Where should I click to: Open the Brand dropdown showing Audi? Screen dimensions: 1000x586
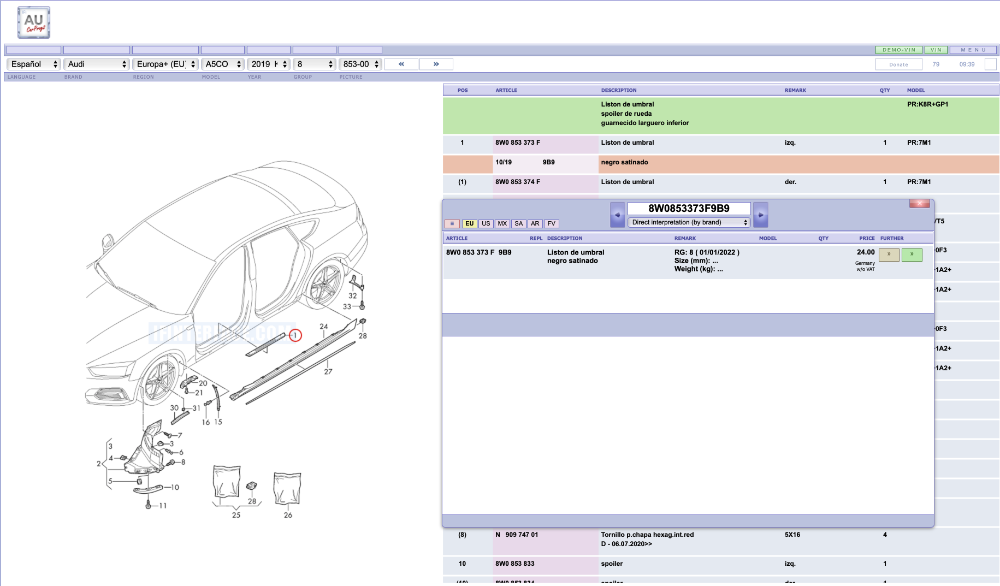96,64
